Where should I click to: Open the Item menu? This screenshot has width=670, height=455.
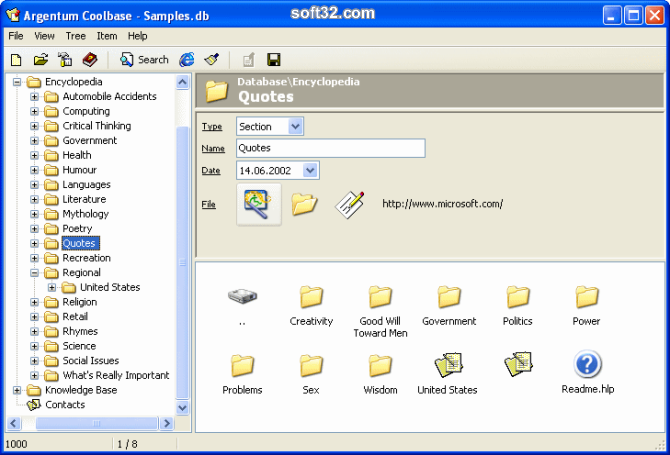(107, 36)
